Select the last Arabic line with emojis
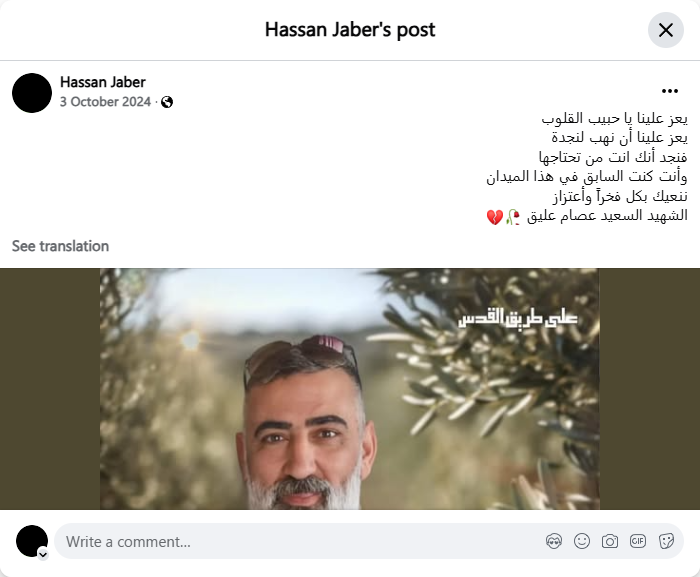This screenshot has width=700, height=577. coord(587,216)
